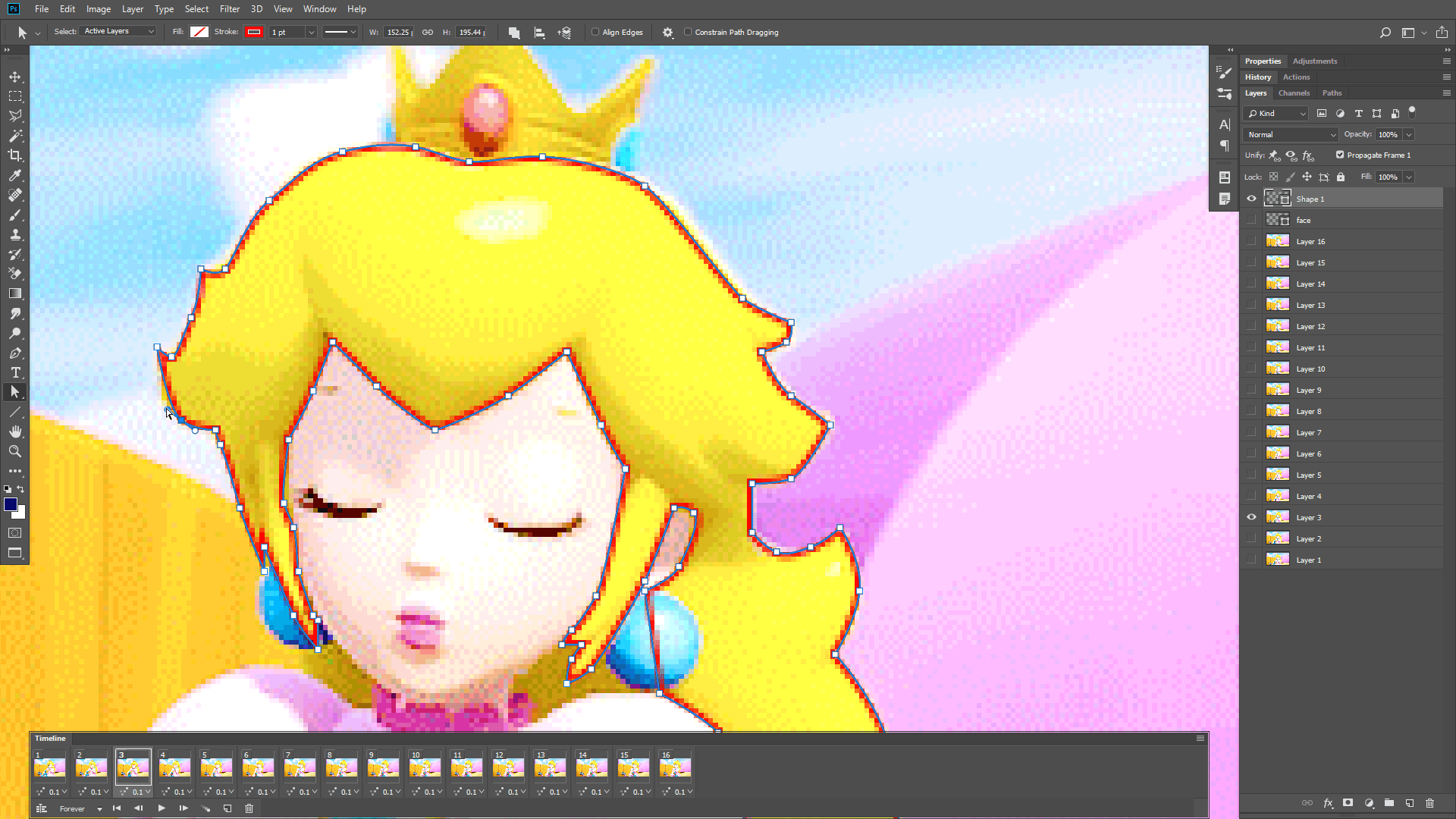
Task: Enable Constrain Path Dragging checkbox
Action: (x=688, y=32)
